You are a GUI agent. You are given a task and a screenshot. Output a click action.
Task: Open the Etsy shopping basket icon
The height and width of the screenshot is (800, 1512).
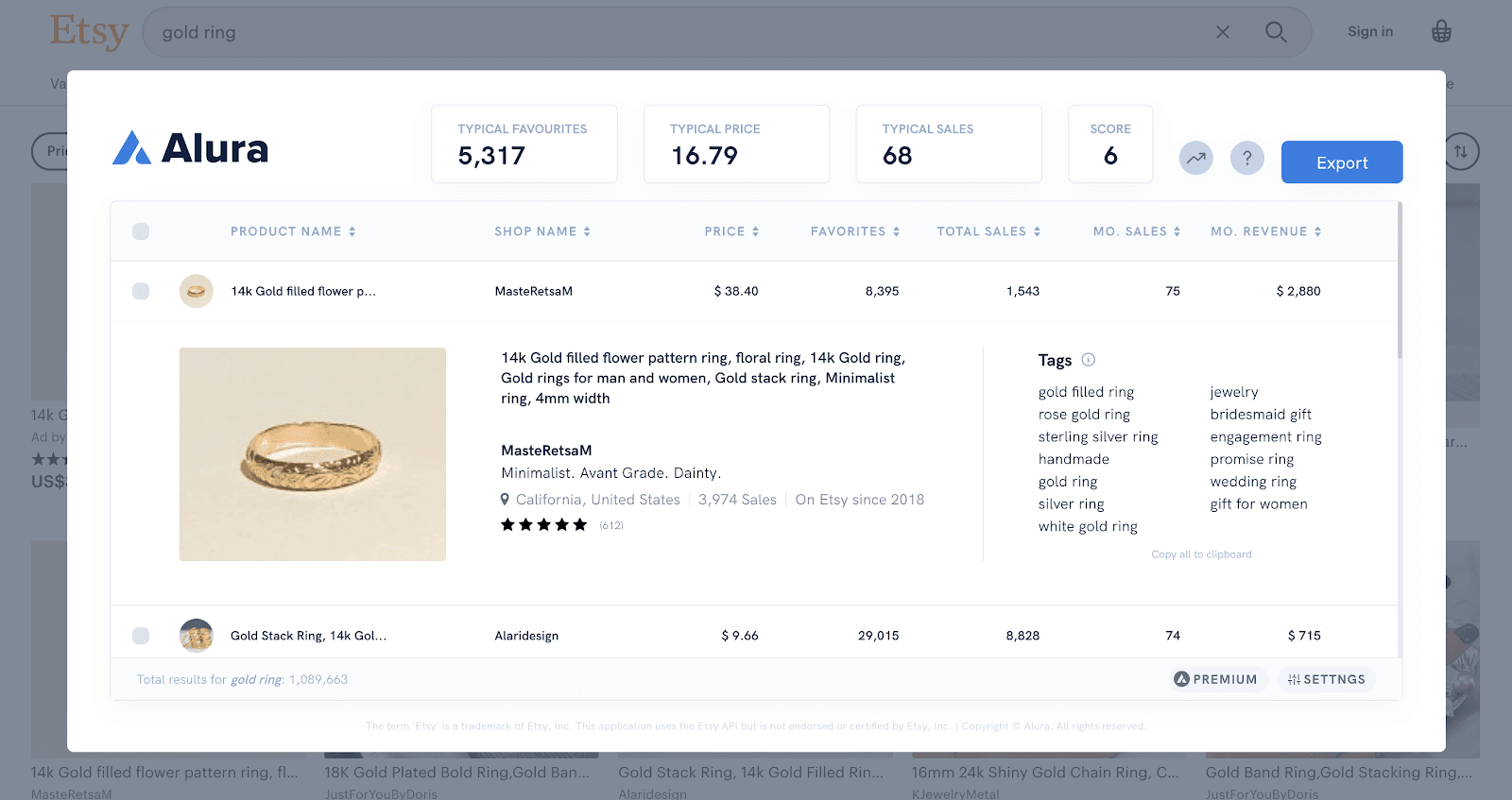(1441, 32)
